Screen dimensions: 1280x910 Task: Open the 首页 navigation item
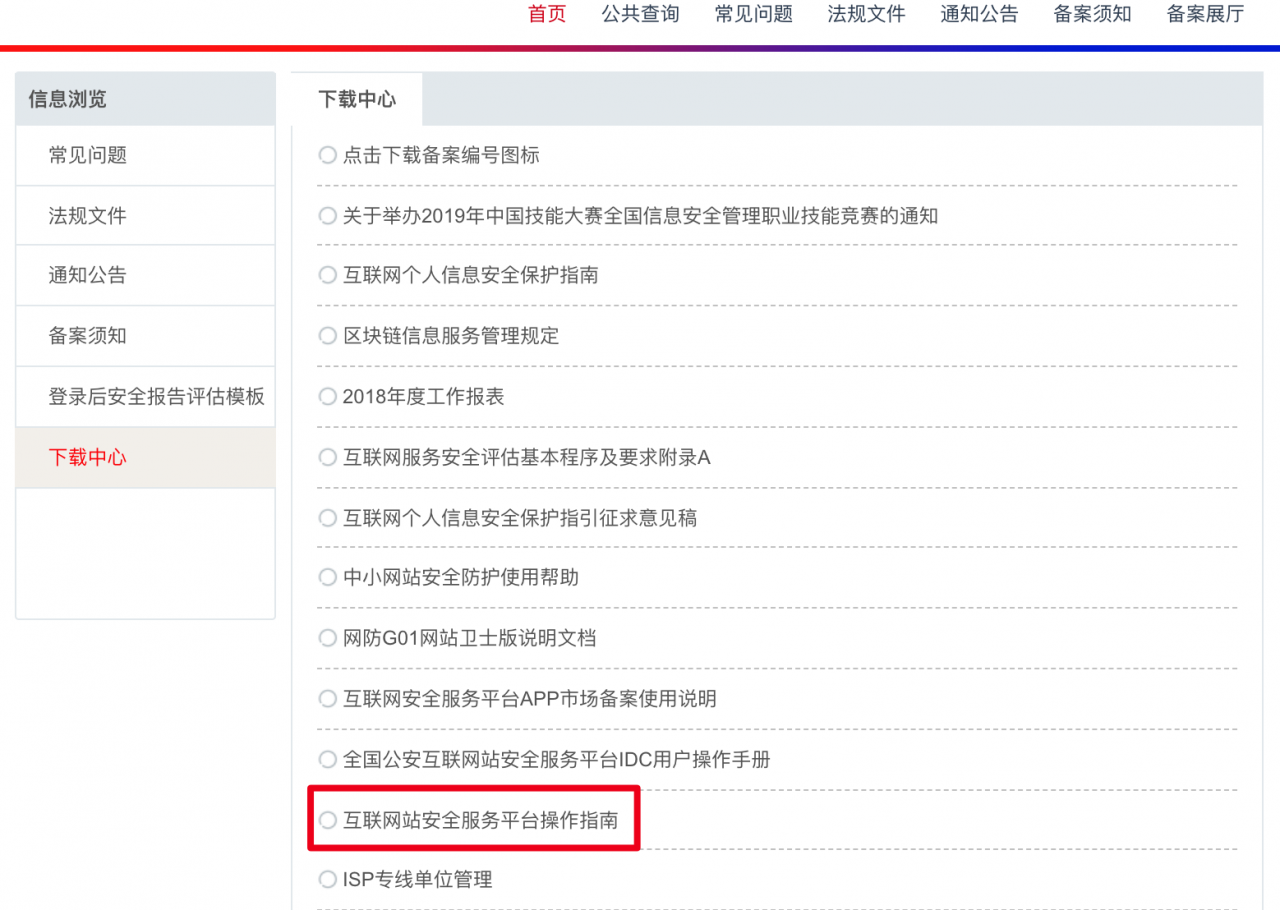click(547, 14)
